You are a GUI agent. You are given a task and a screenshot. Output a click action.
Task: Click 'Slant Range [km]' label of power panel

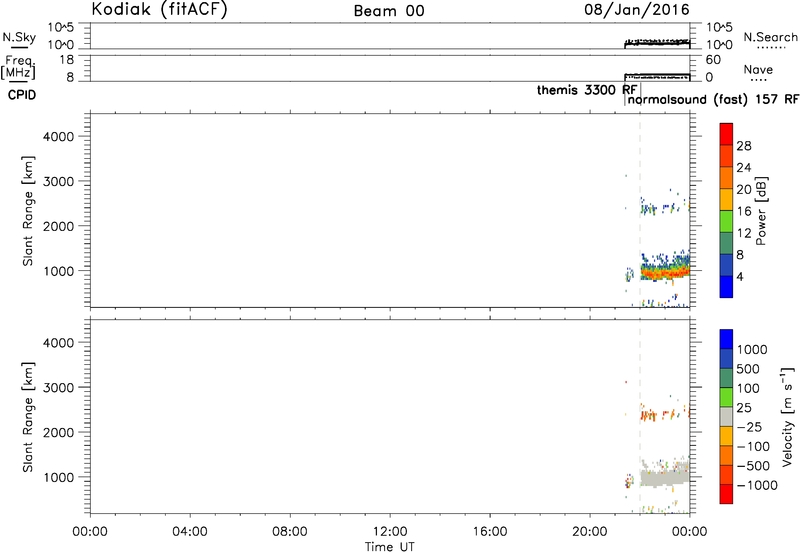(28, 211)
